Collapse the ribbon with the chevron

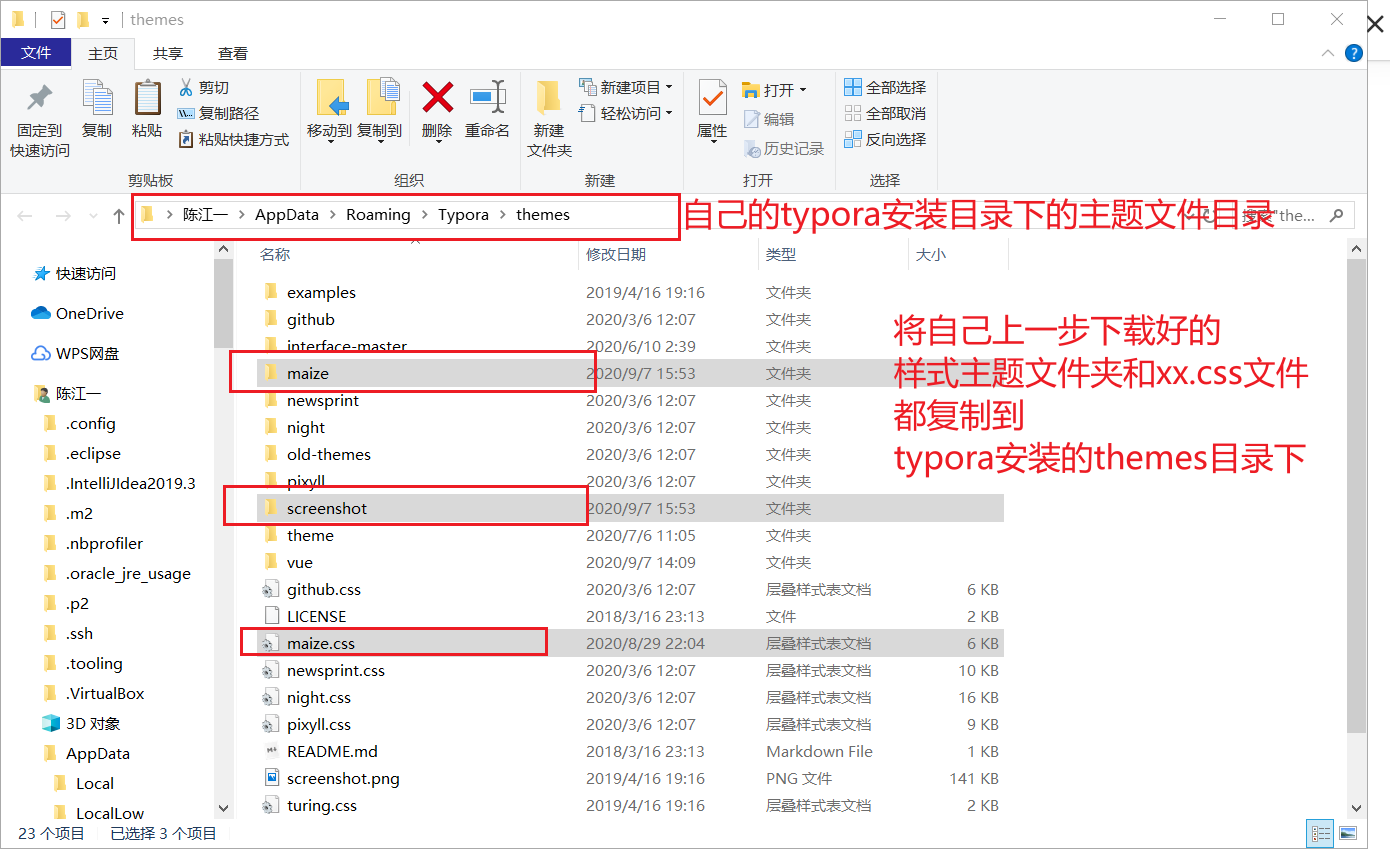[1327, 53]
